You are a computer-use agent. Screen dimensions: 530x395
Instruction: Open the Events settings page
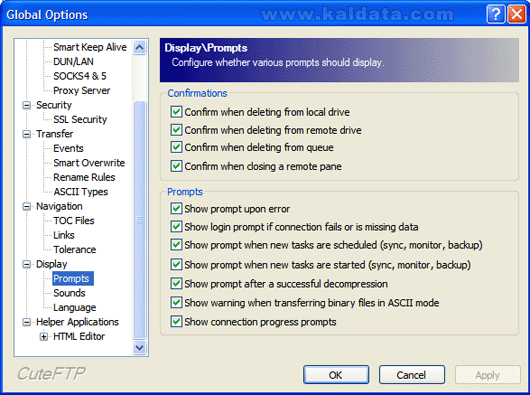point(68,148)
